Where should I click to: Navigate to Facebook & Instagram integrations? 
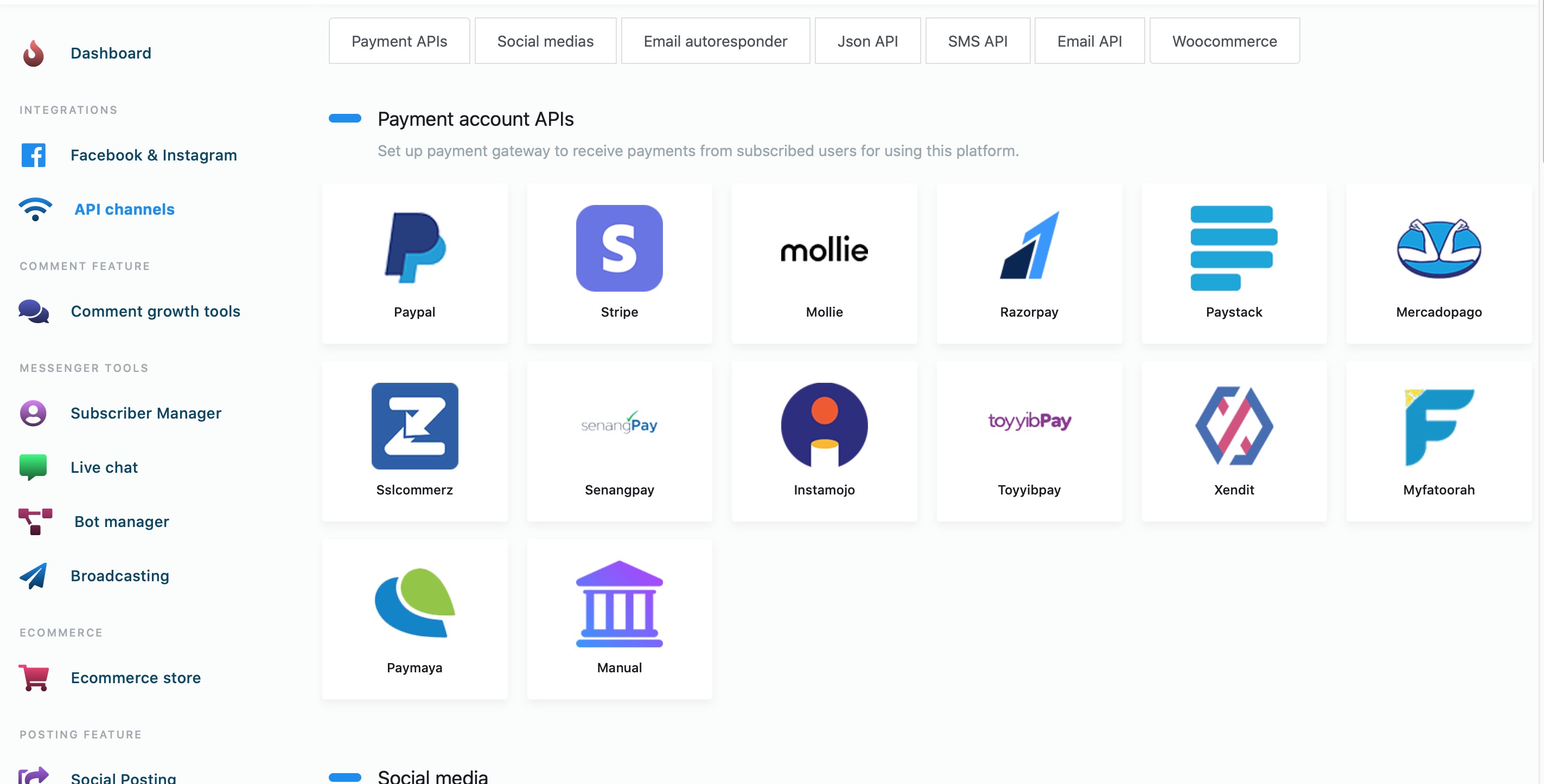153,154
